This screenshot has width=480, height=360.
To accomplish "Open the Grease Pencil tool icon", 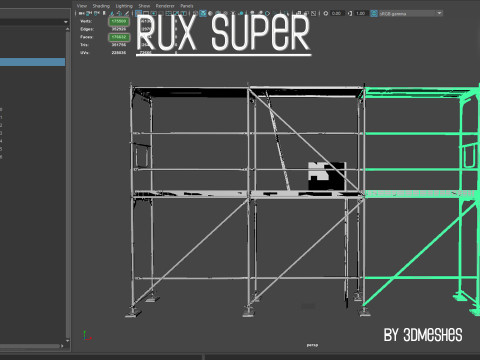I will pyautogui.click(x=127, y=13).
